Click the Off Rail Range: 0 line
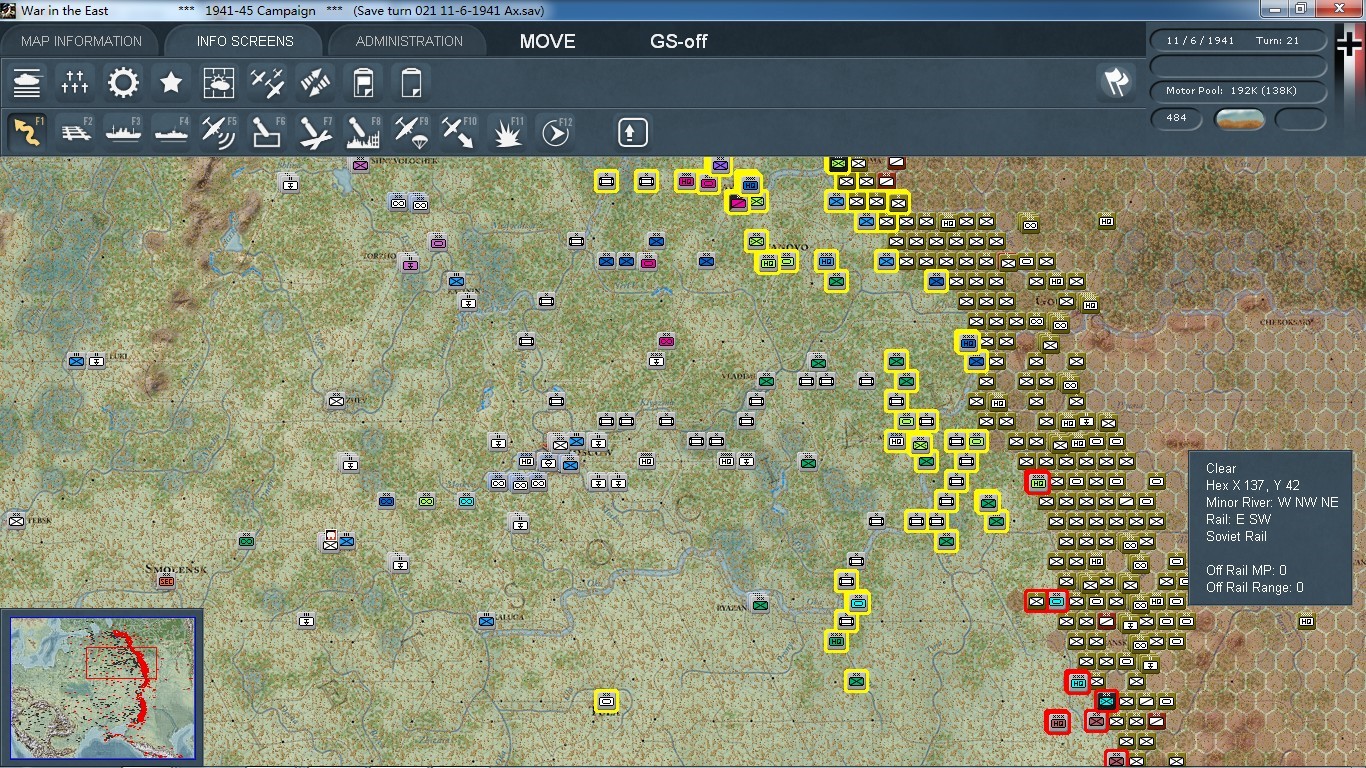 (1255, 587)
